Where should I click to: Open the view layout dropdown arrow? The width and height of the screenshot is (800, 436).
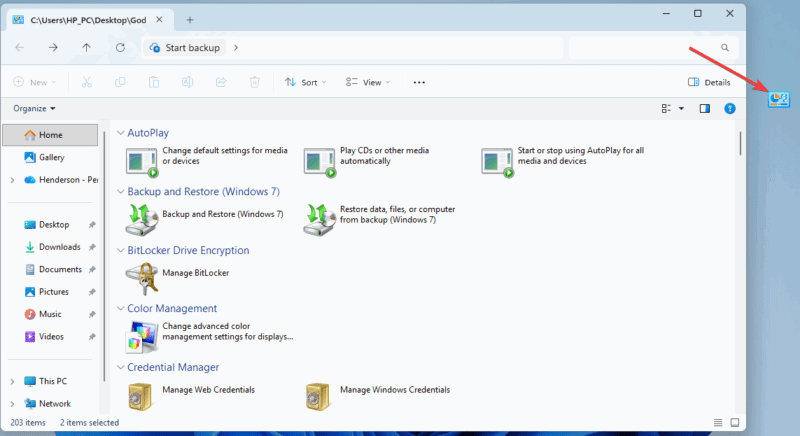681,109
